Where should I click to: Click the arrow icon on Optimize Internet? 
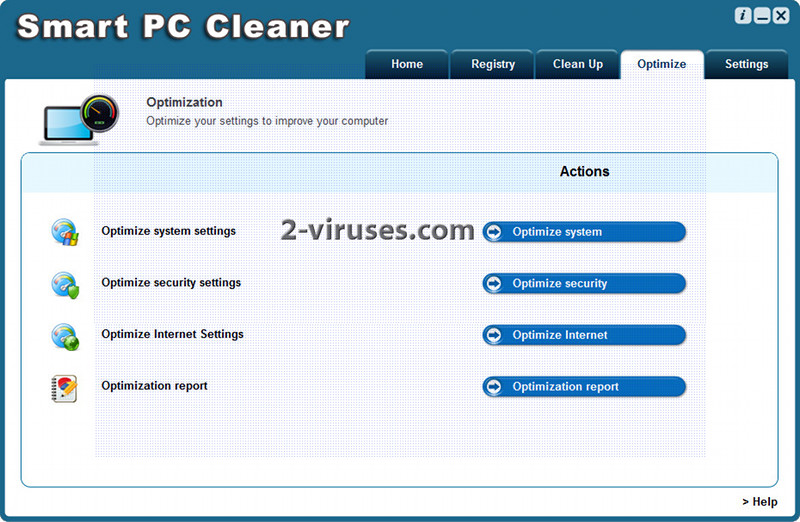click(x=494, y=335)
